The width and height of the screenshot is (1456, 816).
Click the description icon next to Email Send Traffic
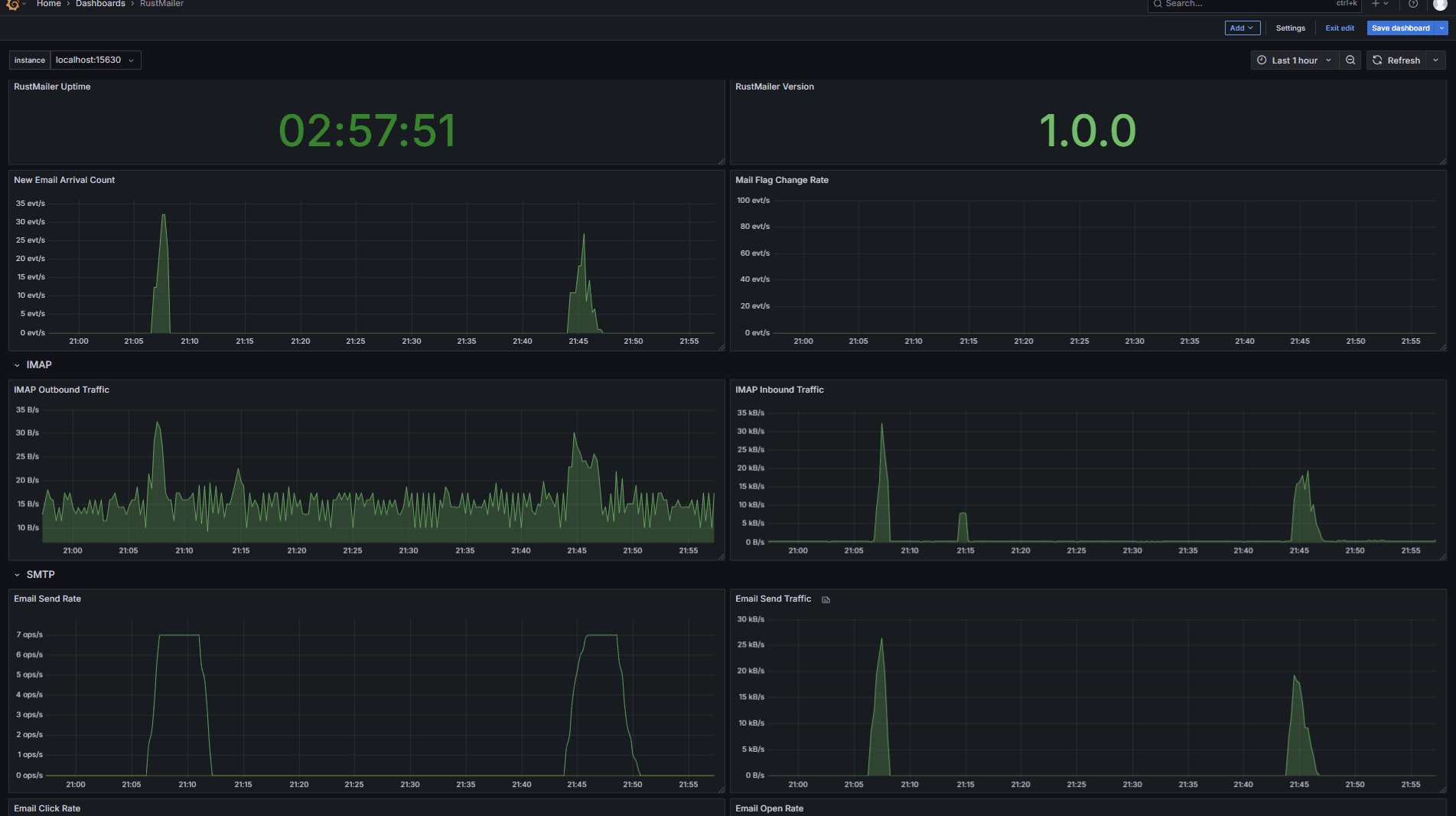(826, 599)
